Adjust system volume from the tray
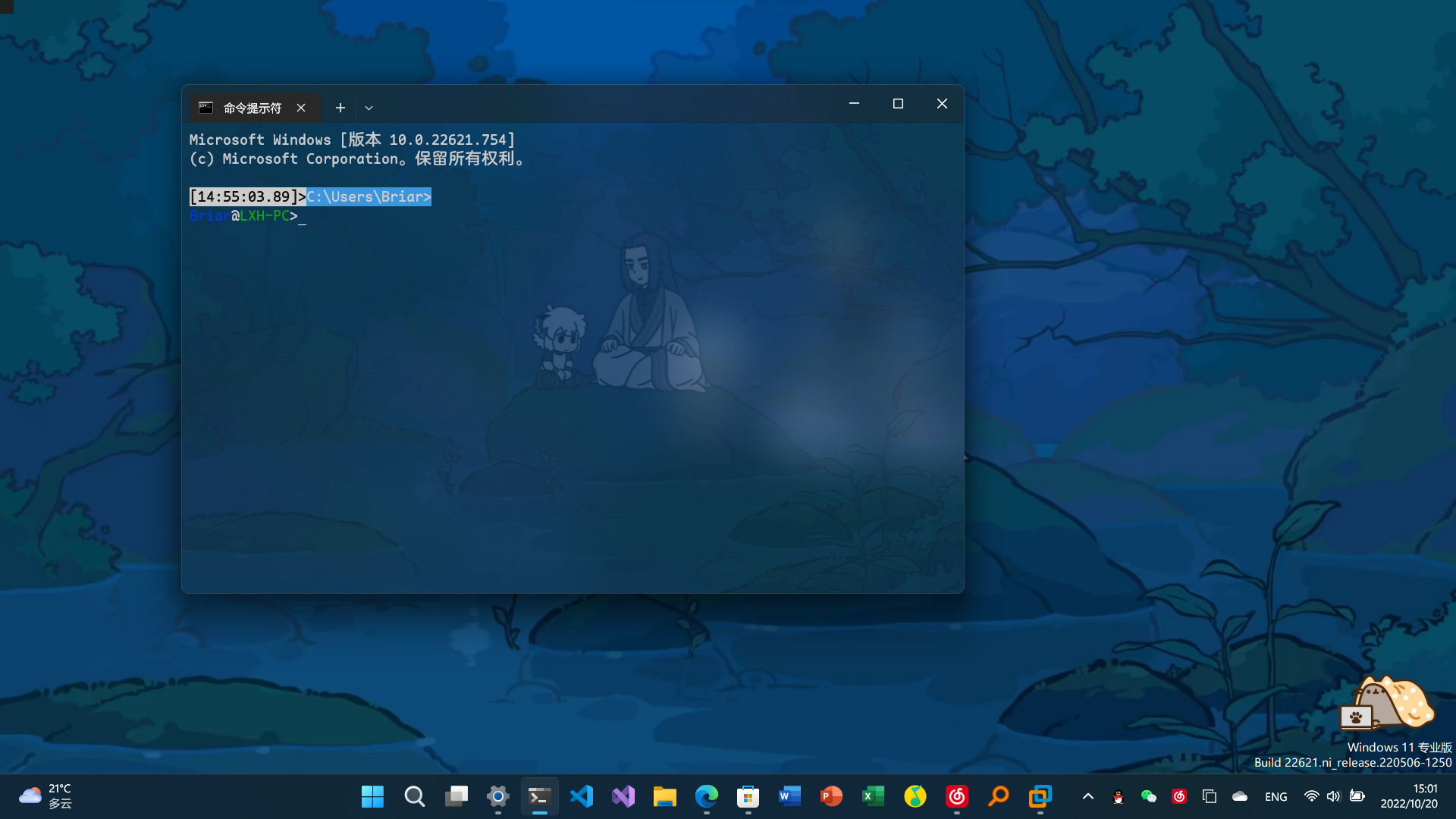 (1334, 796)
